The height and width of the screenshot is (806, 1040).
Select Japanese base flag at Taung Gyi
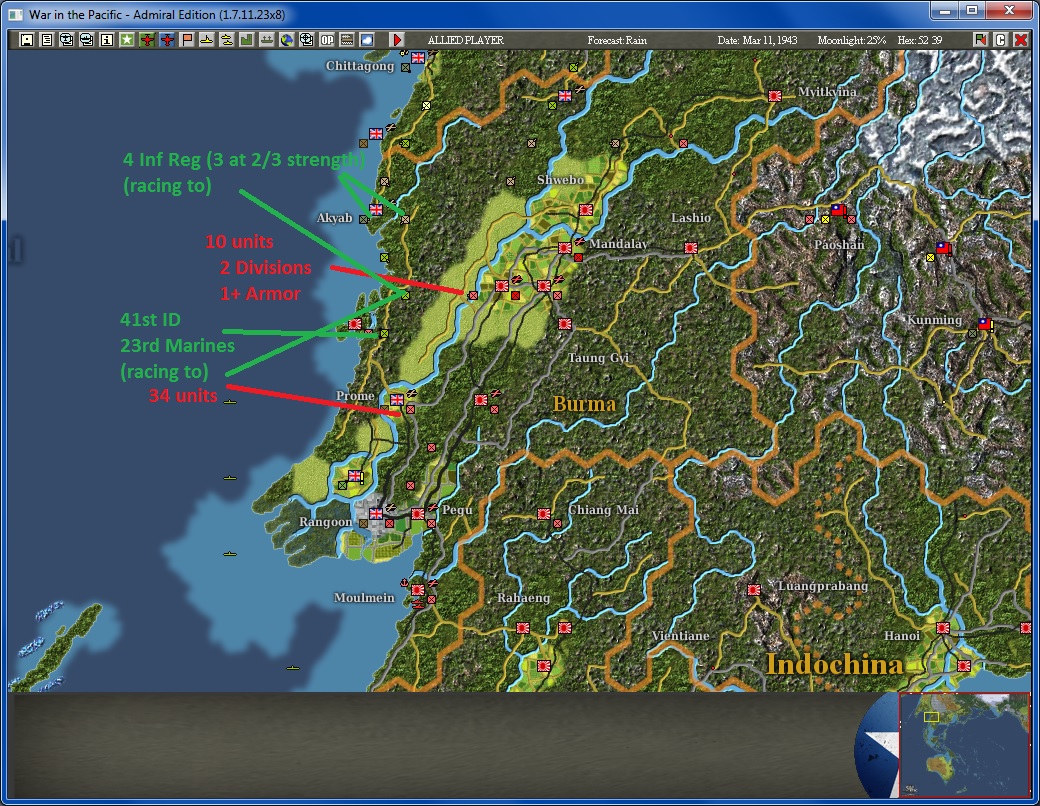564,324
